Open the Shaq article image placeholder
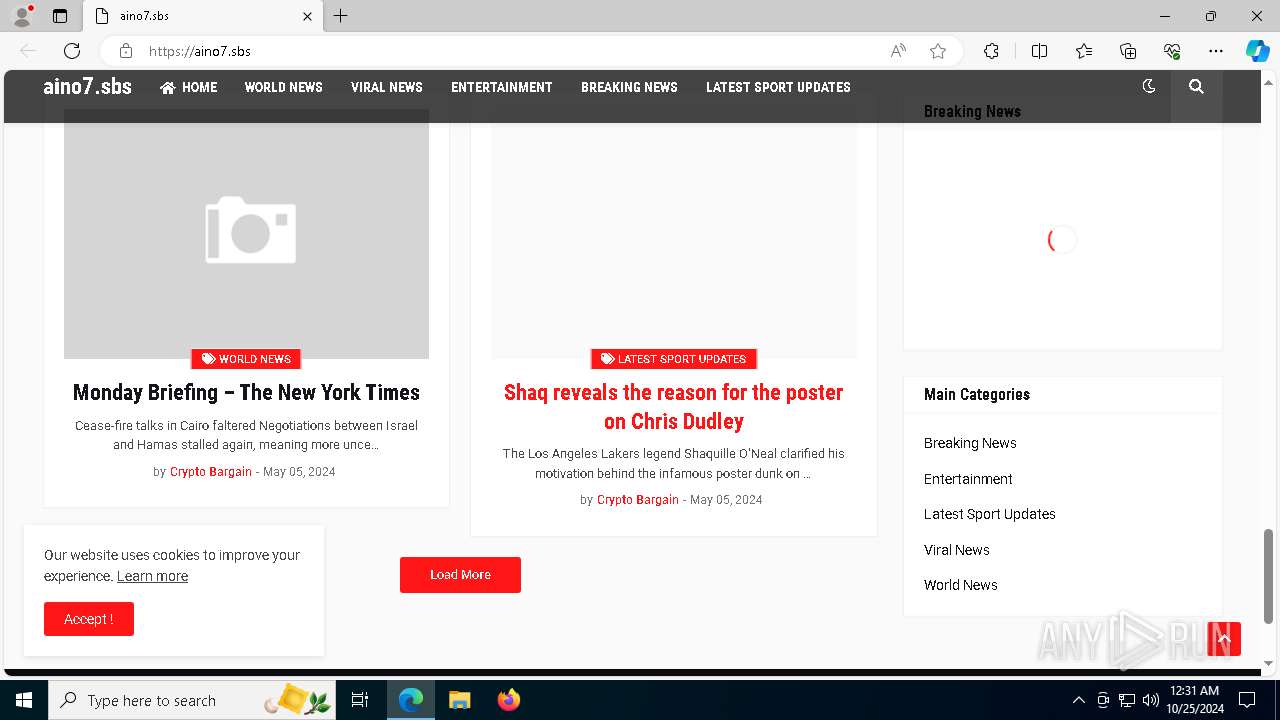 point(674,232)
